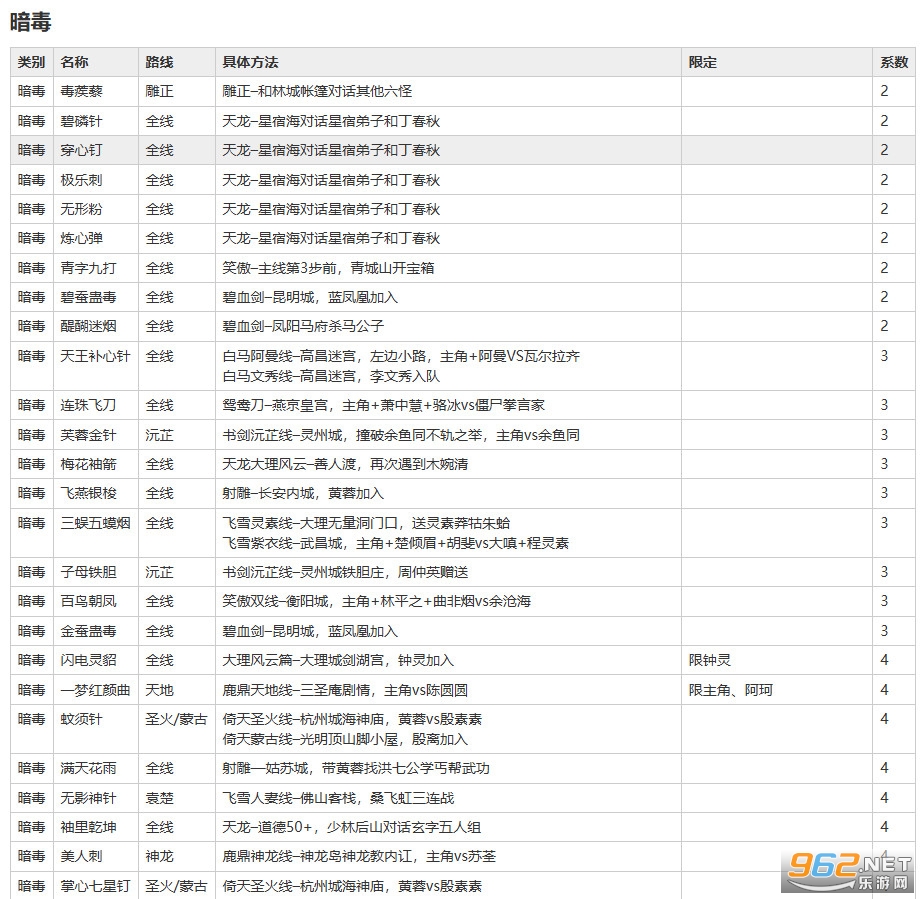
Task: Select the 醍醐迷烟 name cell
Action: pos(96,326)
